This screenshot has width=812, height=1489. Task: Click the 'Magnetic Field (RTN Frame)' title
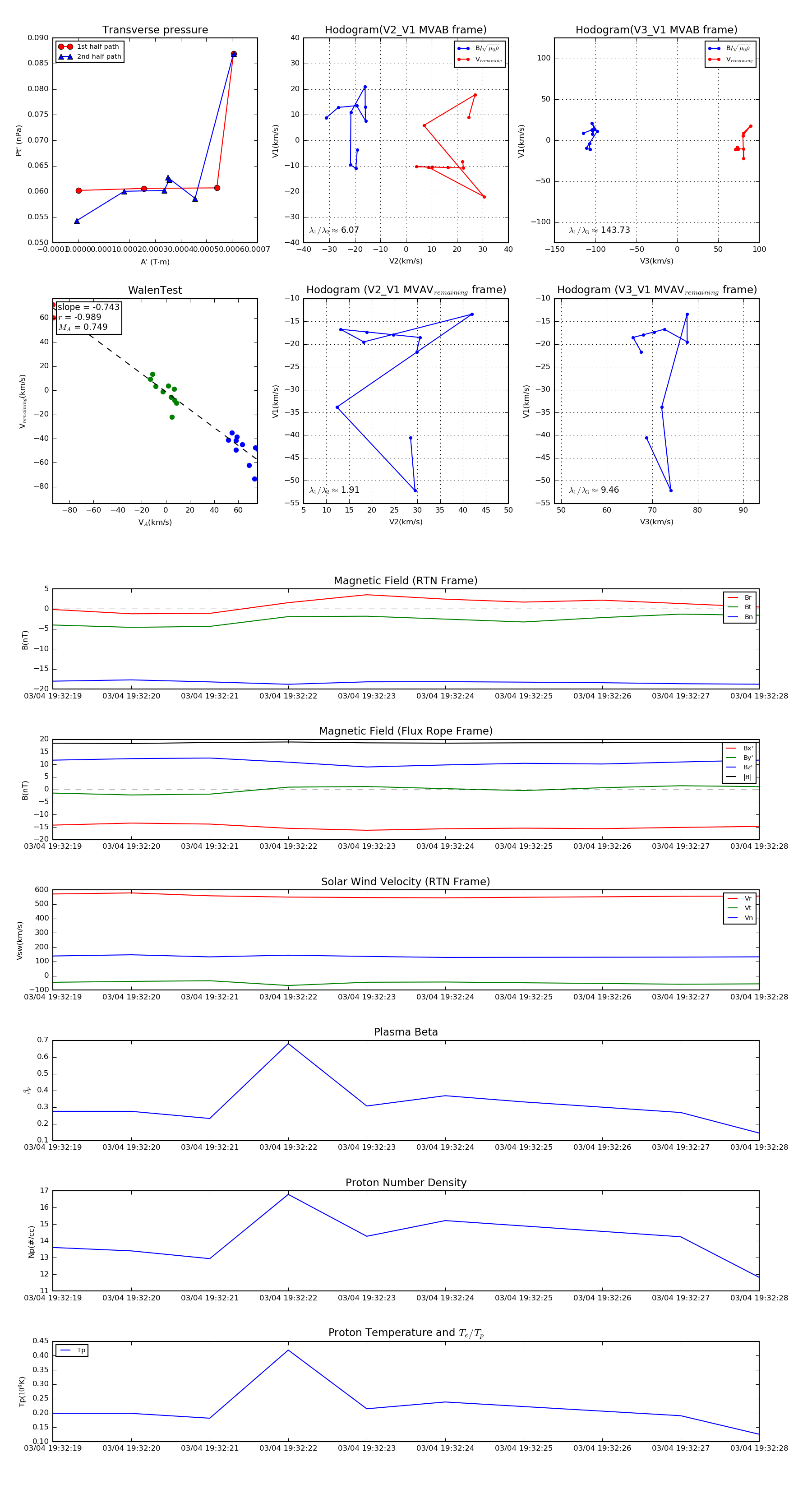(x=406, y=581)
